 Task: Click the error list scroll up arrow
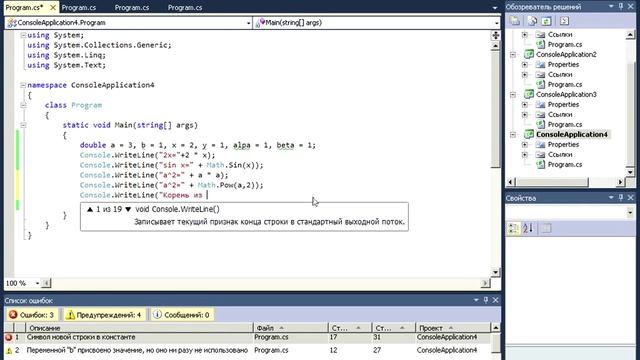[495, 328]
